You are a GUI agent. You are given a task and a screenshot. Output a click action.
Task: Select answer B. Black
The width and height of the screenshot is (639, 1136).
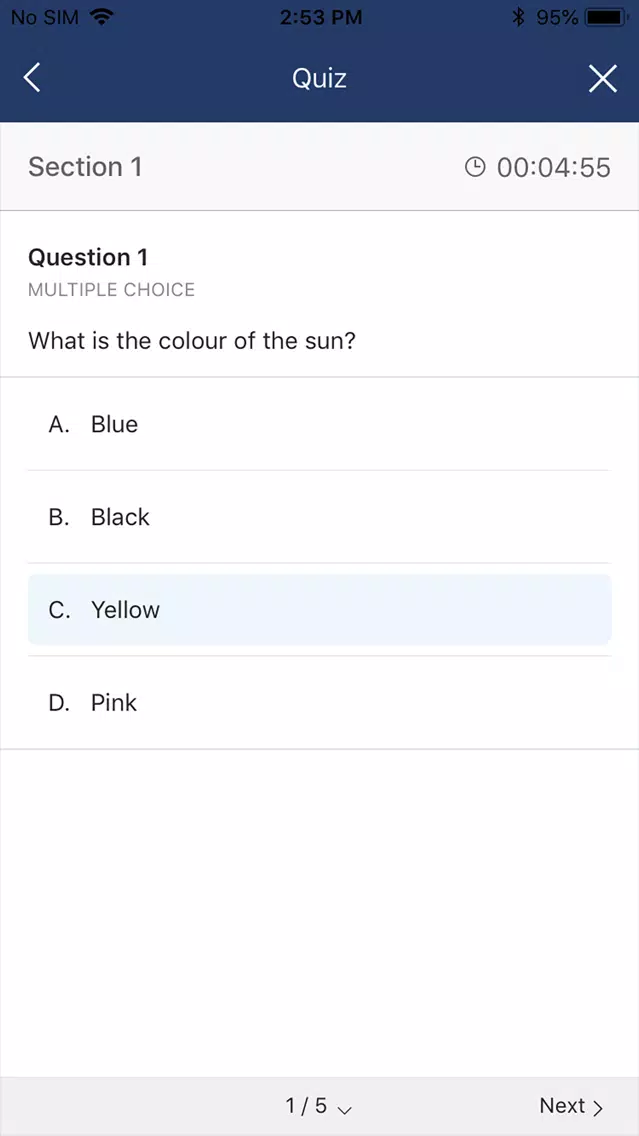point(320,517)
